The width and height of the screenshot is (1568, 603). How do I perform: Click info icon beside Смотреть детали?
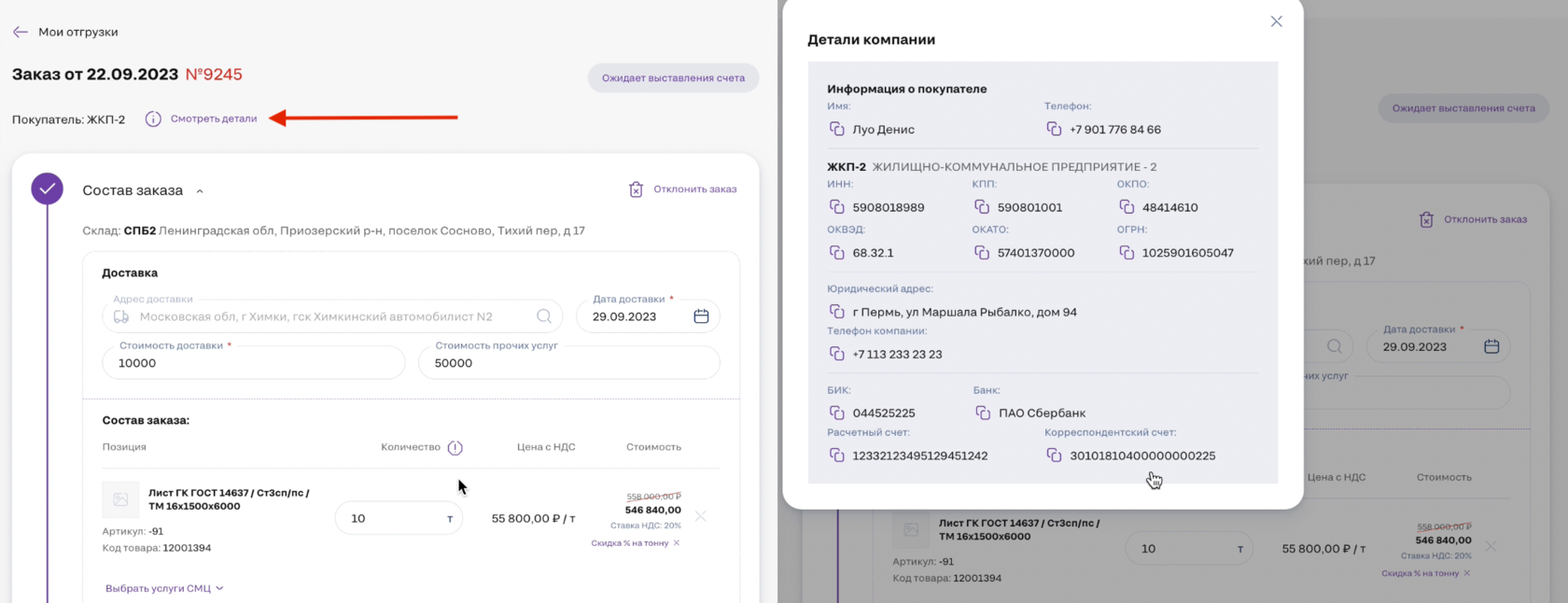pos(153,119)
